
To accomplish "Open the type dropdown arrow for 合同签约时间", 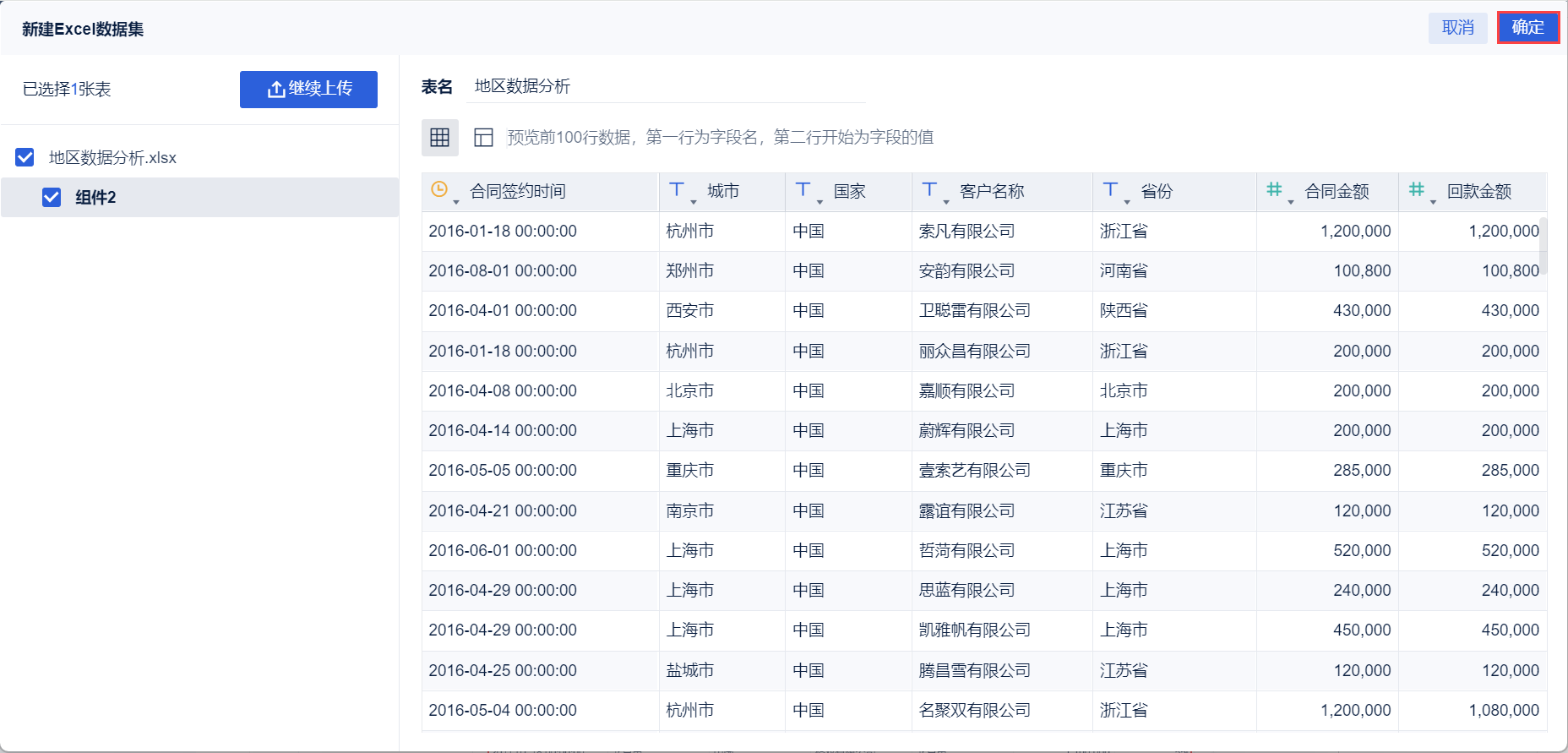I will click(x=456, y=202).
